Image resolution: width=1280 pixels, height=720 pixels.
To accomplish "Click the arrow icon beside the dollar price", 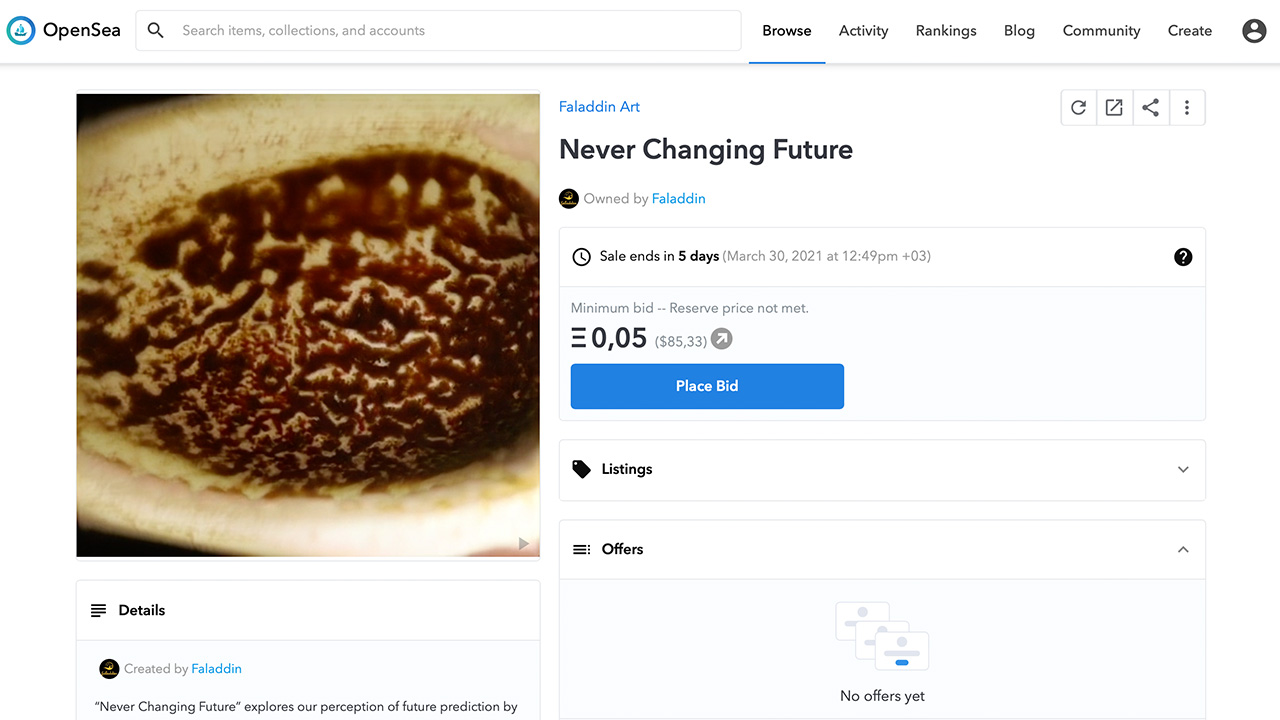I will point(721,340).
